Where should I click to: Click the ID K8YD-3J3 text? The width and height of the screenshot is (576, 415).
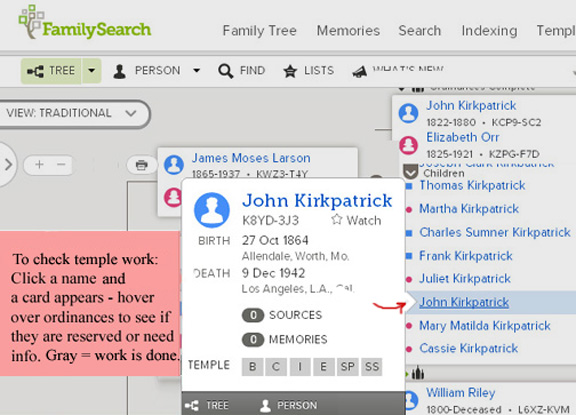[x=270, y=221]
